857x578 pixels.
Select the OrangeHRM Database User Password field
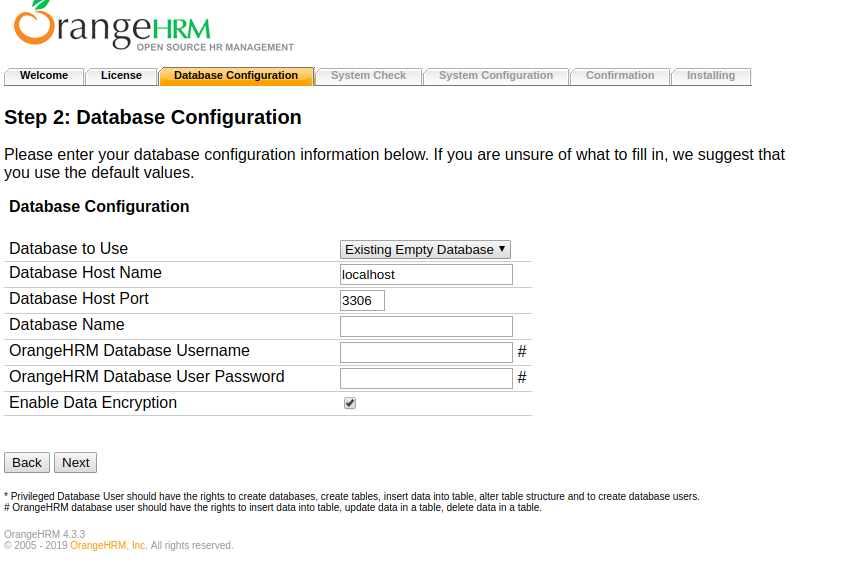pos(426,378)
